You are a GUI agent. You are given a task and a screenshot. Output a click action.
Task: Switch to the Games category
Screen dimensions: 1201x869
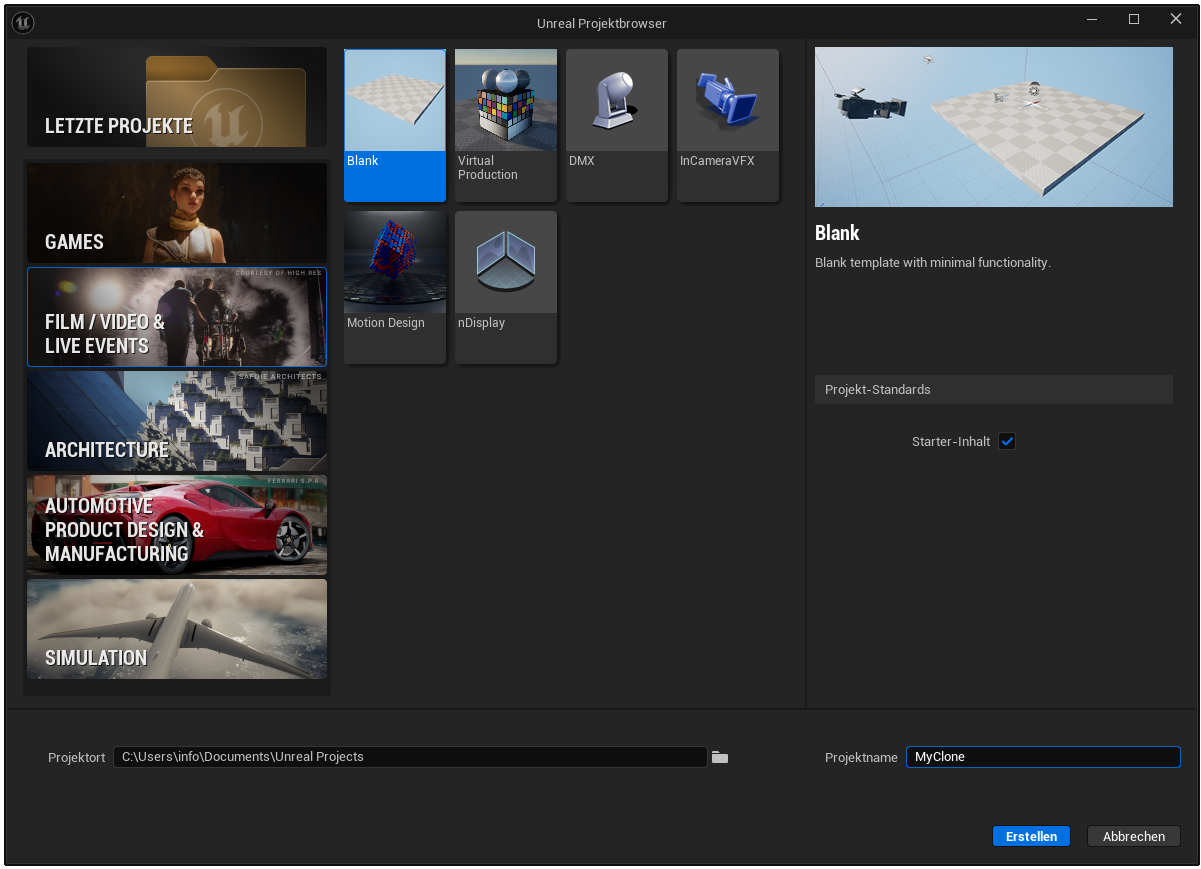[177, 213]
